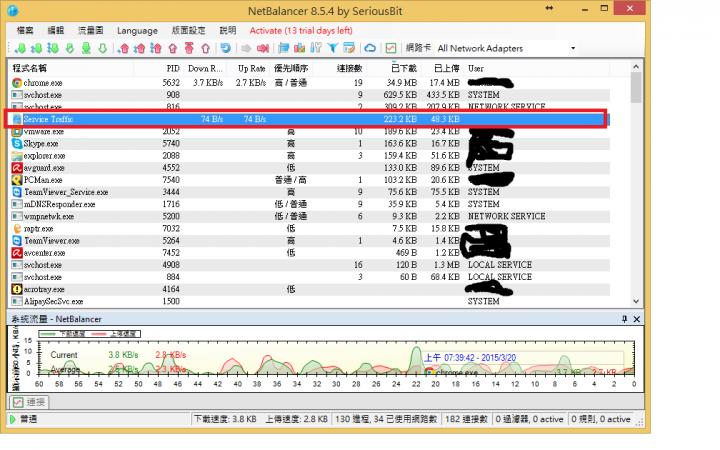Sort by 連接數 column header

point(339,68)
